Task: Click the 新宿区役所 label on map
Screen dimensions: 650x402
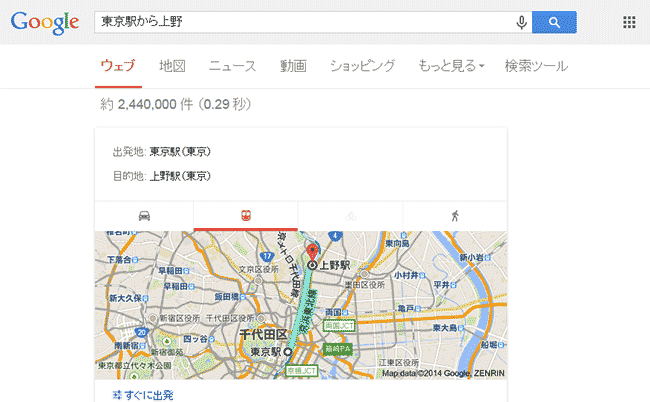Action: (179, 318)
